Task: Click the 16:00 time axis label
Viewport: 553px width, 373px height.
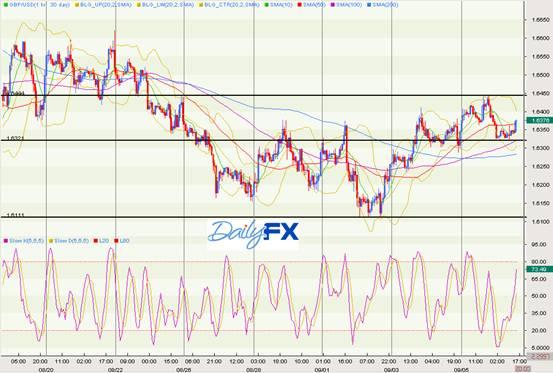Action: tap(345, 361)
